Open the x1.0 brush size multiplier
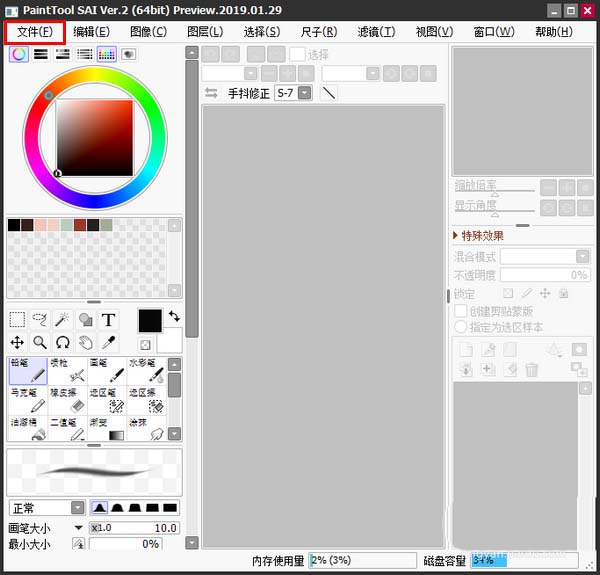The image size is (600, 575). click(x=100, y=528)
